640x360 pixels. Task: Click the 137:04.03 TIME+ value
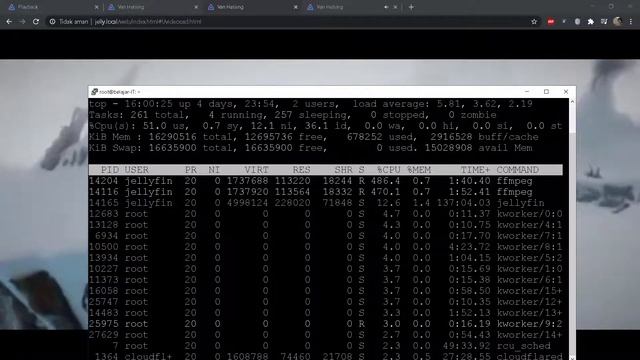463,203
